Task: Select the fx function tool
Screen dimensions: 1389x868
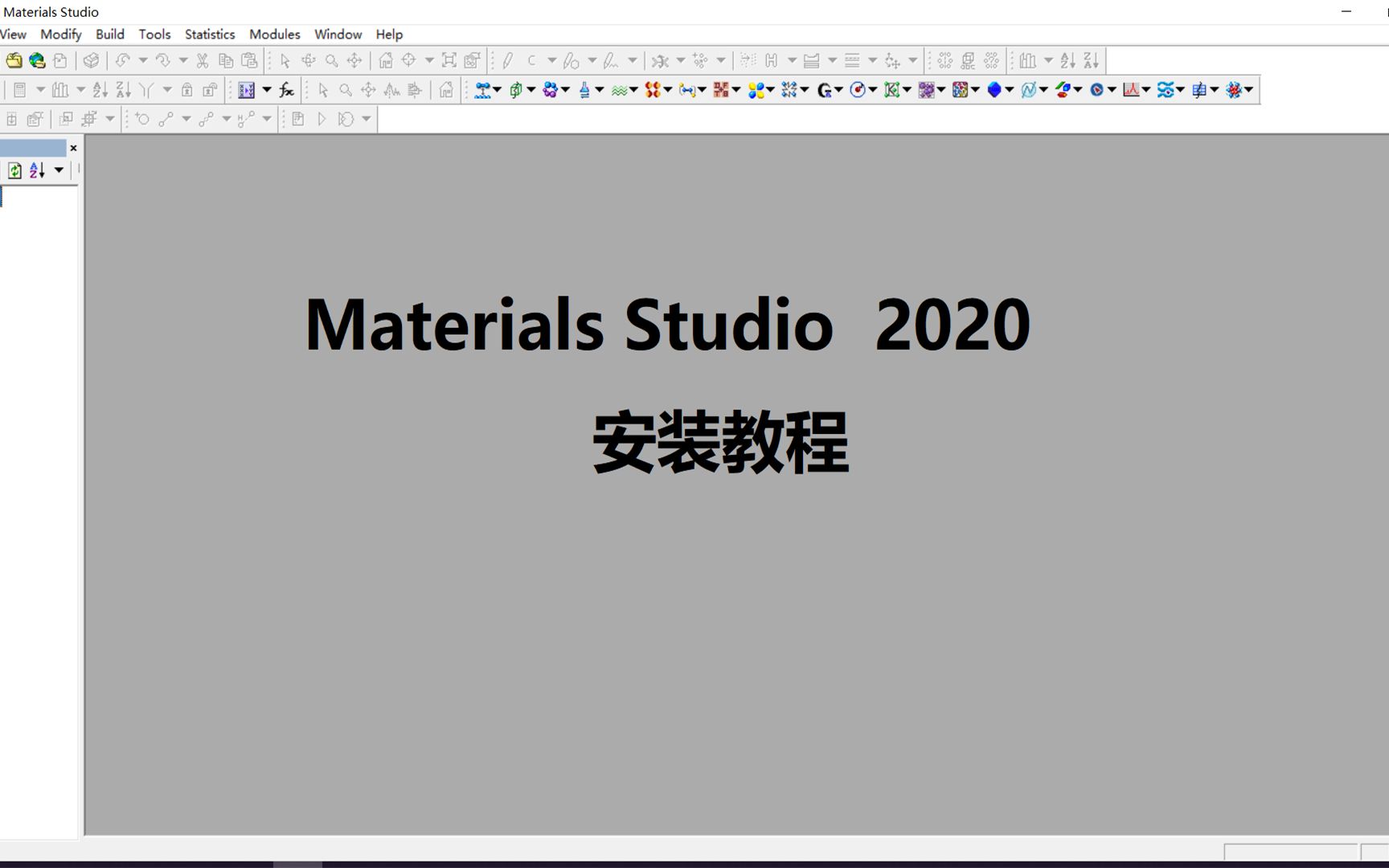Action: pyautogui.click(x=286, y=90)
